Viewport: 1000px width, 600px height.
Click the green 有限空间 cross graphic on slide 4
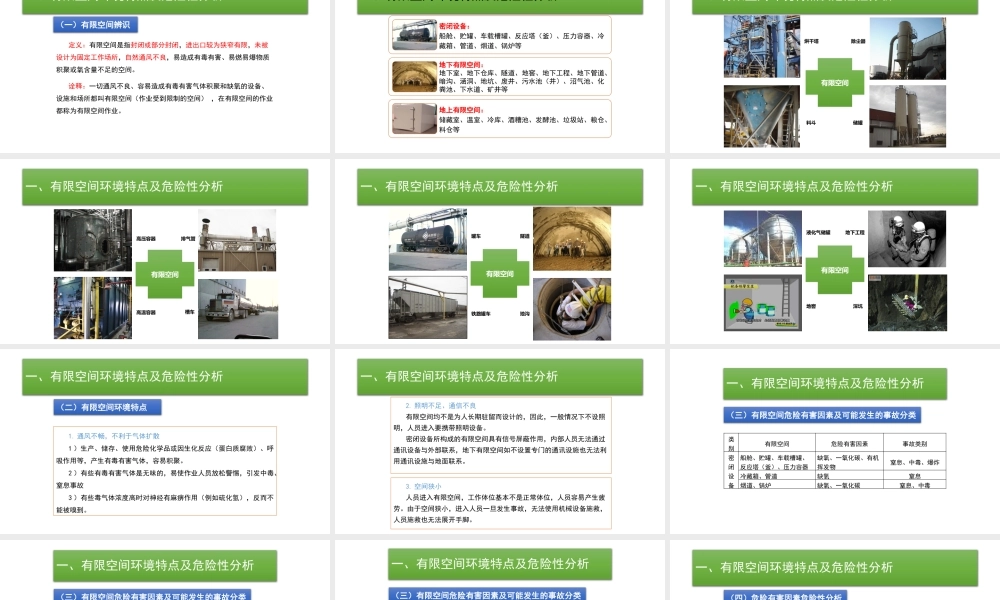pyautogui.click(x=165, y=274)
